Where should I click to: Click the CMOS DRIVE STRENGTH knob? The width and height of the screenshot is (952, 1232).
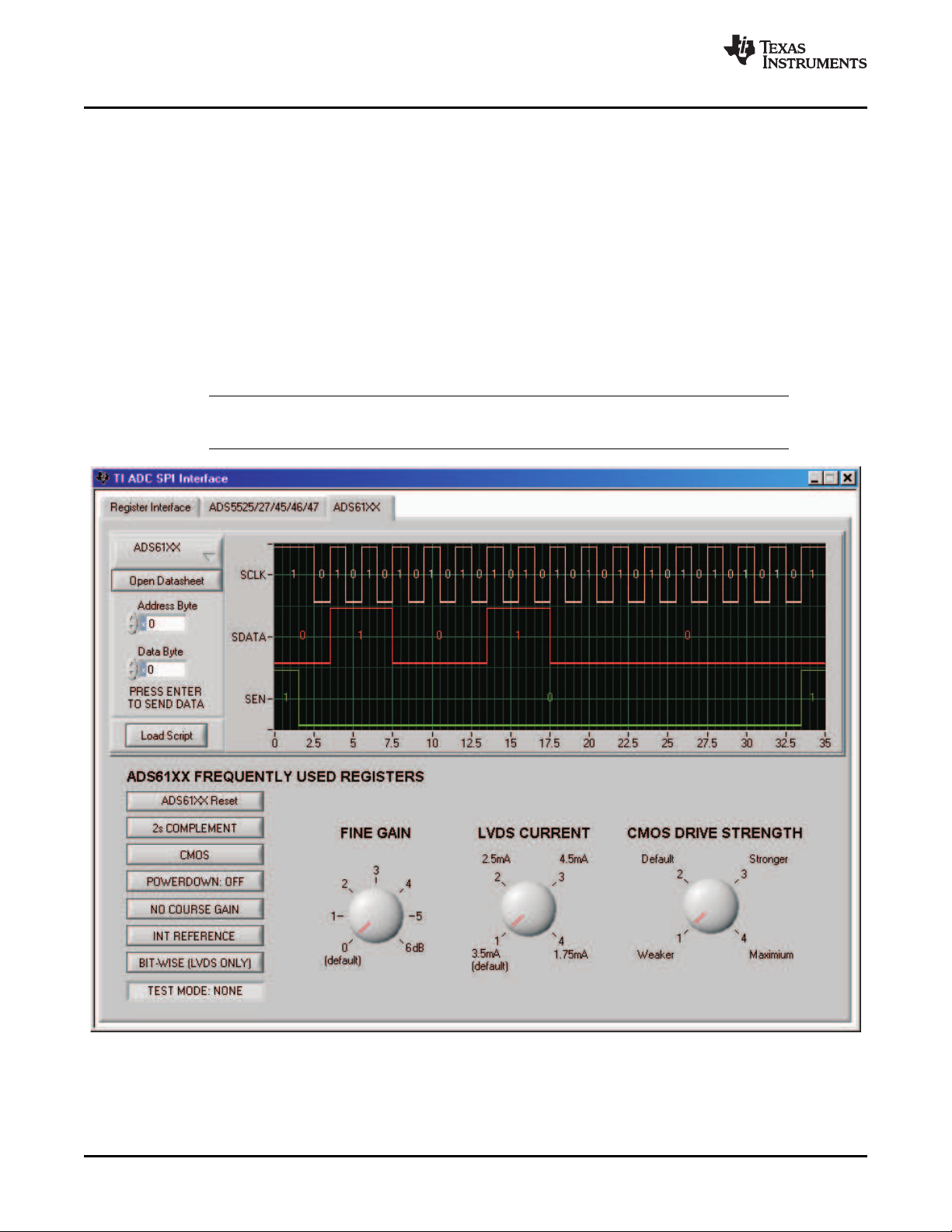pyautogui.click(x=710, y=906)
